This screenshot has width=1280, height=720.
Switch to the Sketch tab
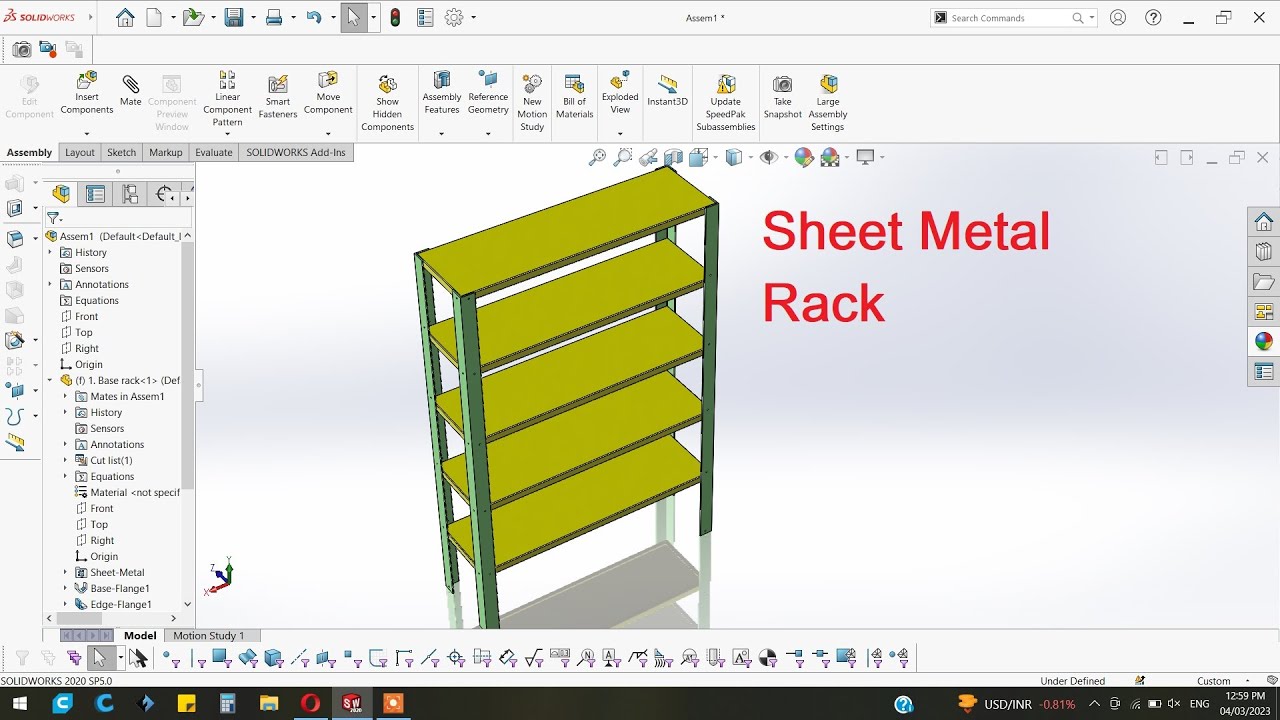pyautogui.click(x=121, y=152)
